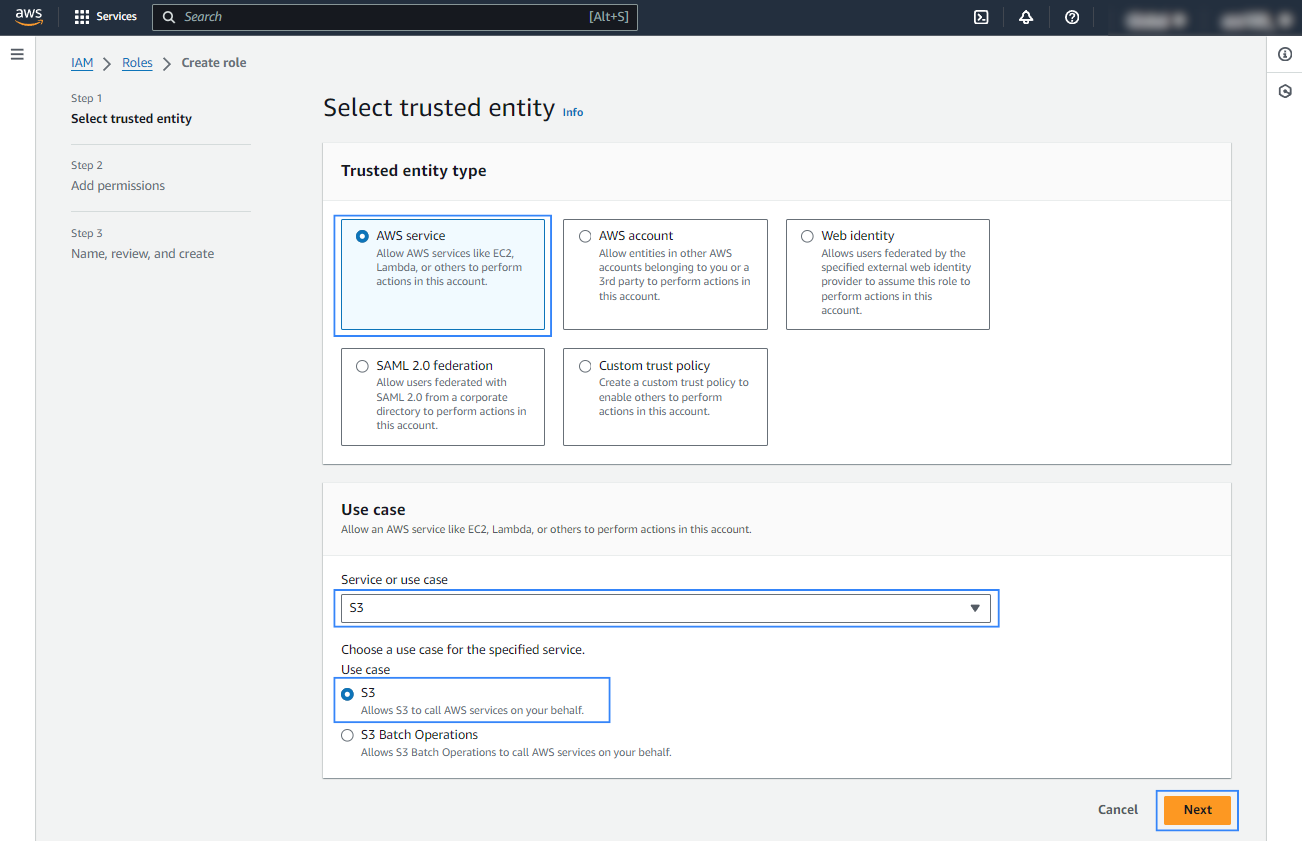The width and height of the screenshot is (1302, 841).
Task: Open the account menu in top navigation
Action: [x=1253, y=17]
